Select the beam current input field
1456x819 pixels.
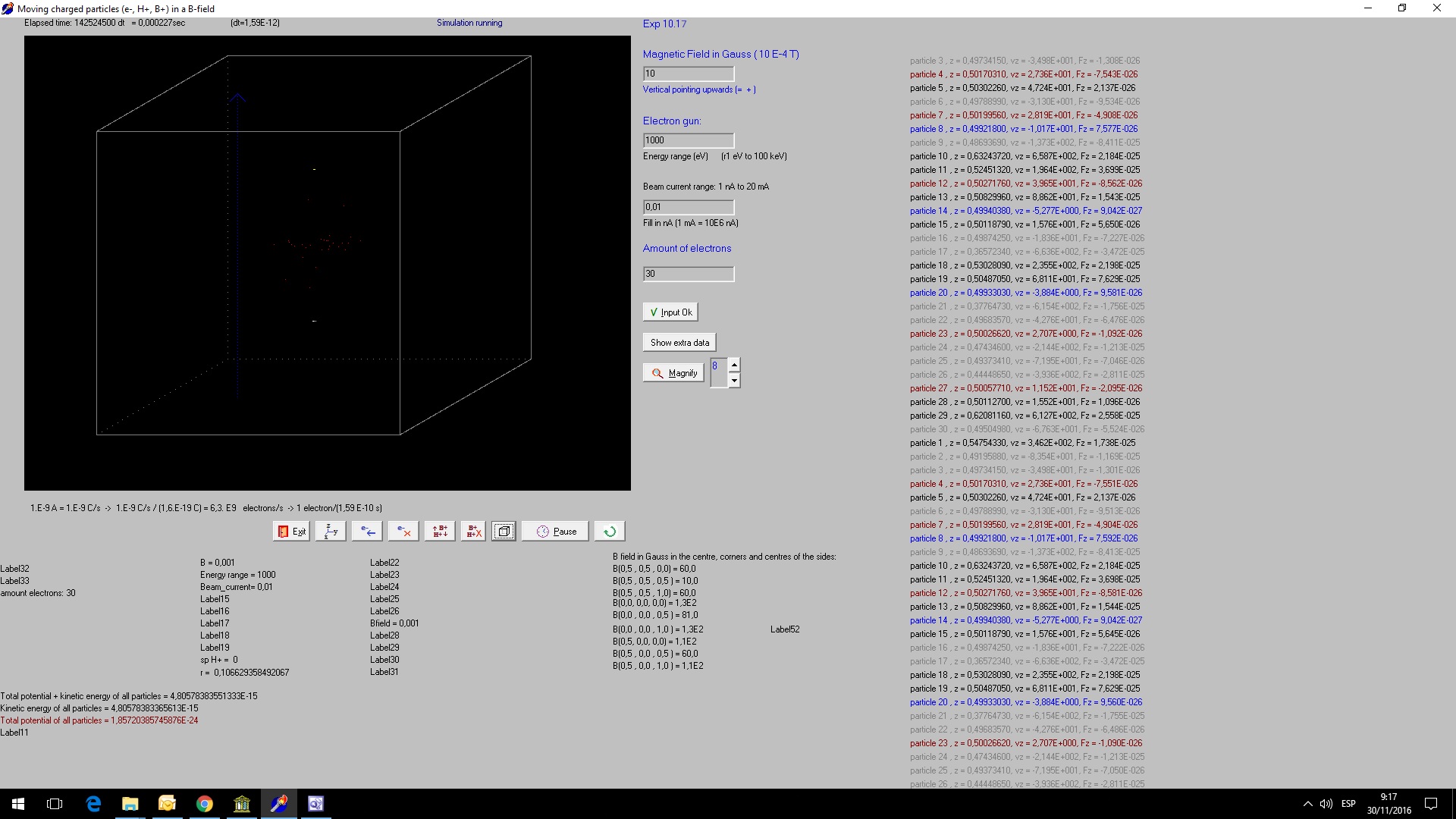point(688,207)
